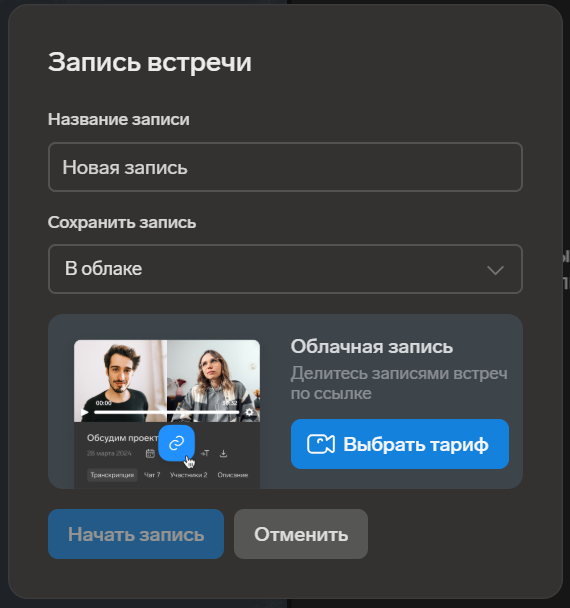Click 'Делитесь записями встреч по ссылке' text

pyautogui.click(x=399, y=383)
